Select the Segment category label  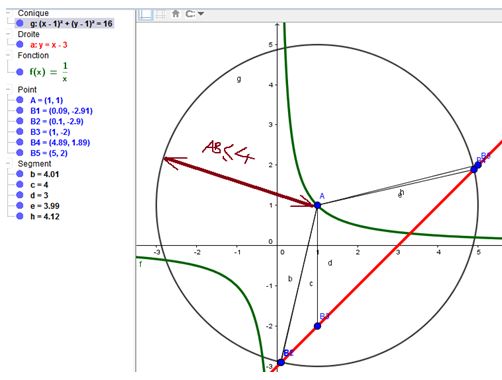click(x=34, y=164)
